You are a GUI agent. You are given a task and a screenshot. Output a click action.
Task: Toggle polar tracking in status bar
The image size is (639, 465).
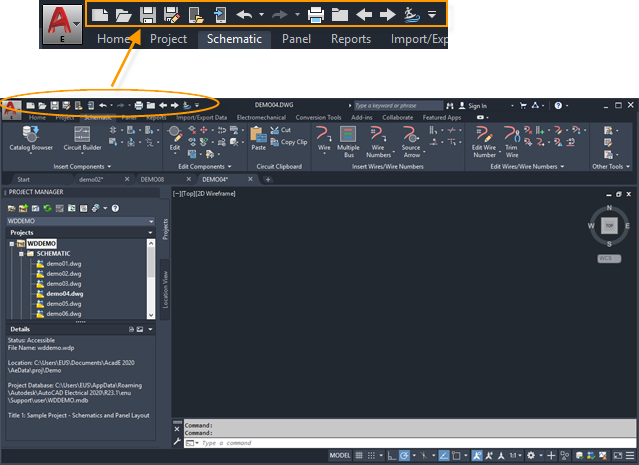point(404,455)
